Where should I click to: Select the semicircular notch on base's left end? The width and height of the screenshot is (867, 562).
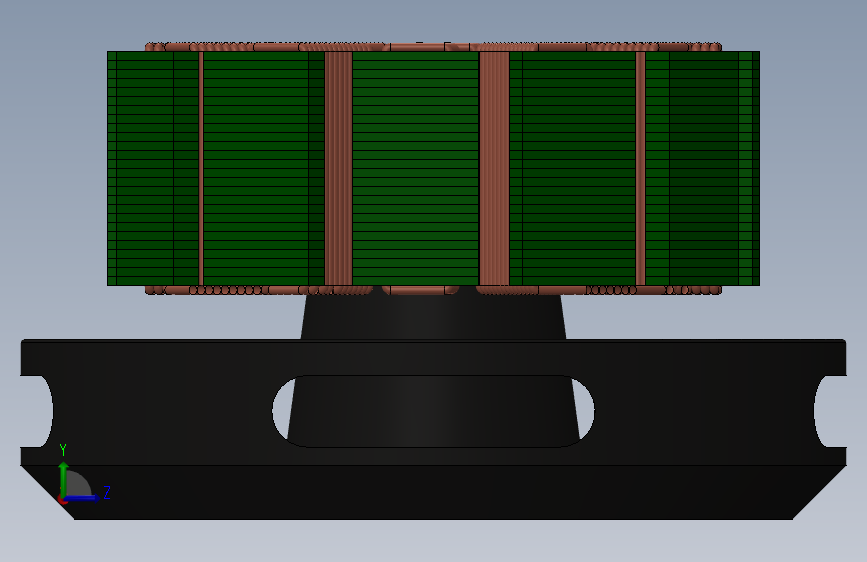point(38,411)
